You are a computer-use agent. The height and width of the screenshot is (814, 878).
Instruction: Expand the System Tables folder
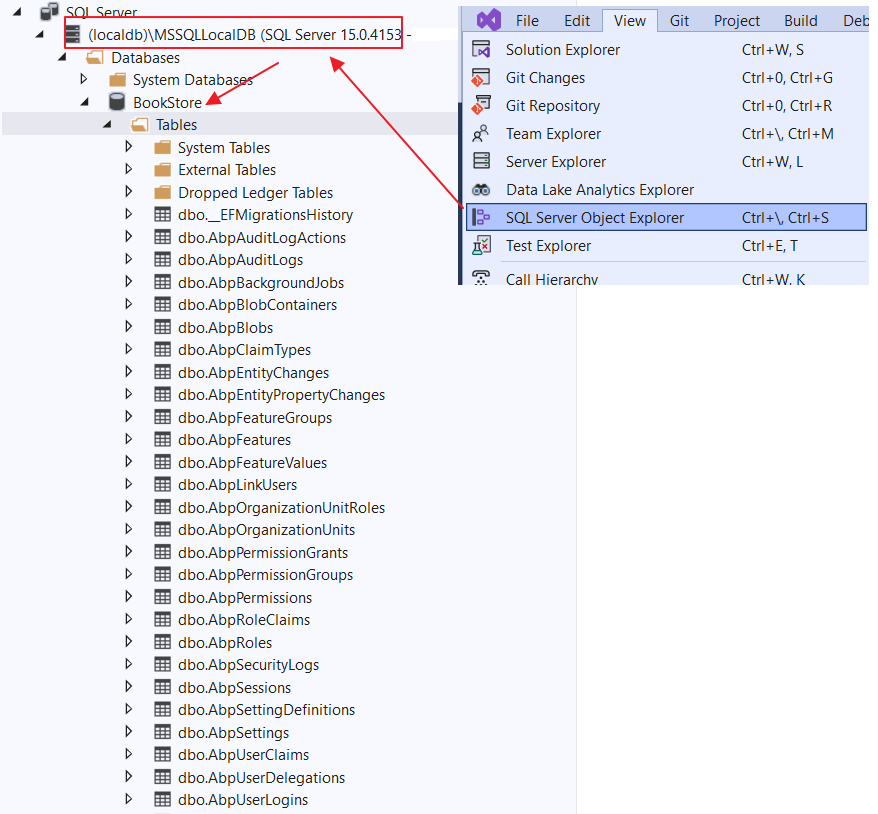[128, 147]
